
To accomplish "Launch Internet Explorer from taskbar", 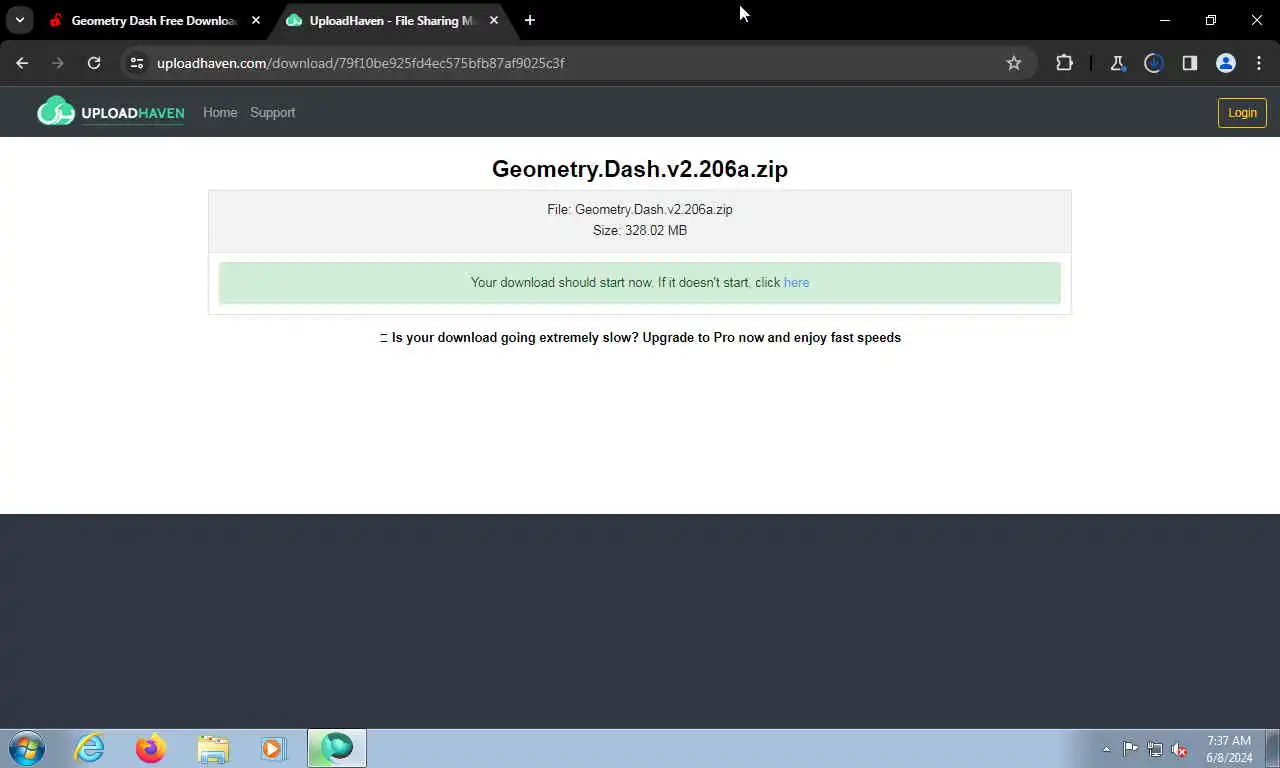I will click(89, 748).
